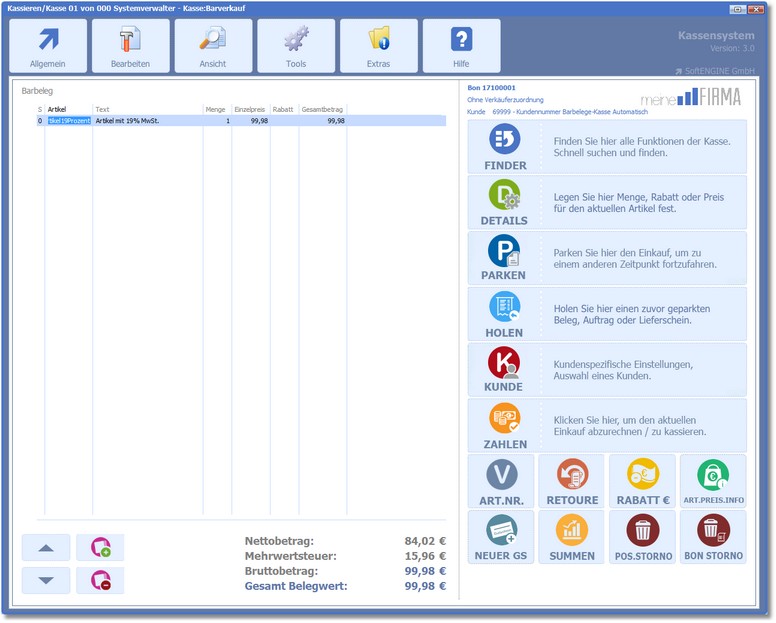Retrieve a parked receipt with HOLEN
Screen dimensions: 776x623
505,314
